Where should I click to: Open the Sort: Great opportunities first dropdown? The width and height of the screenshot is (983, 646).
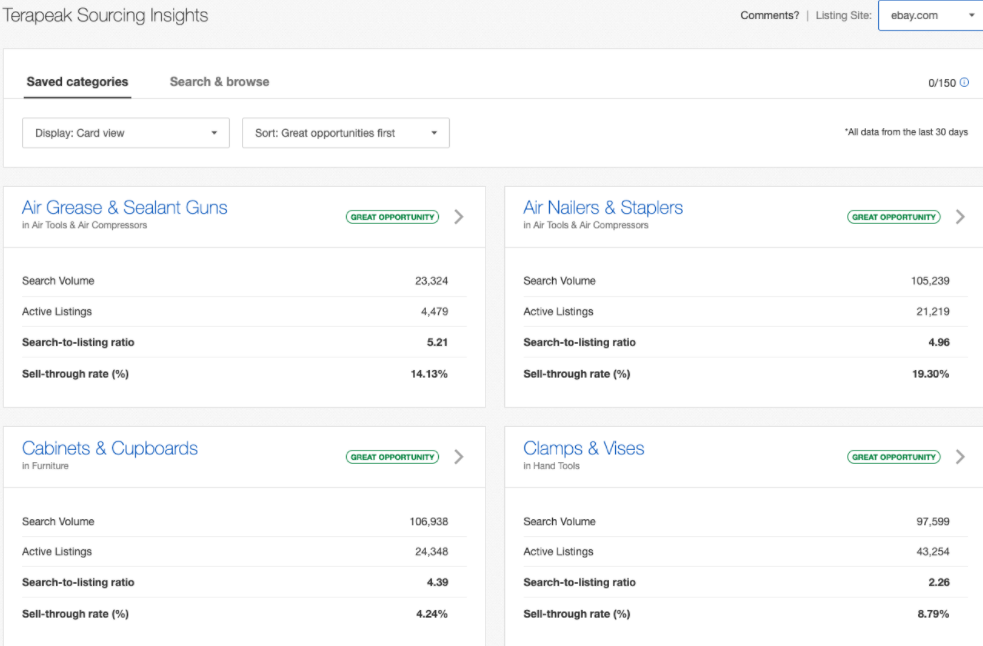click(345, 132)
